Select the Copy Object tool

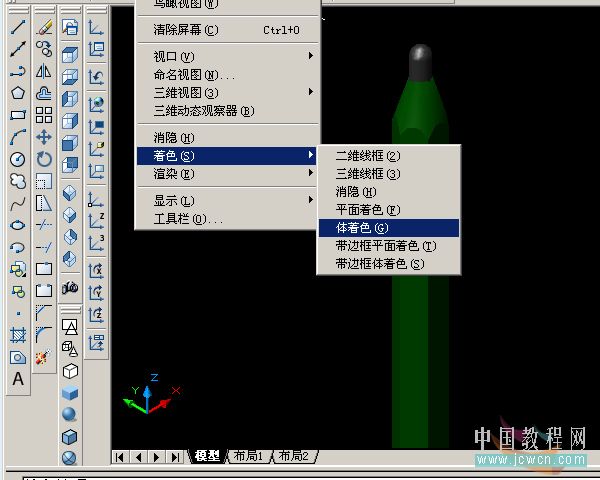pos(44,49)
